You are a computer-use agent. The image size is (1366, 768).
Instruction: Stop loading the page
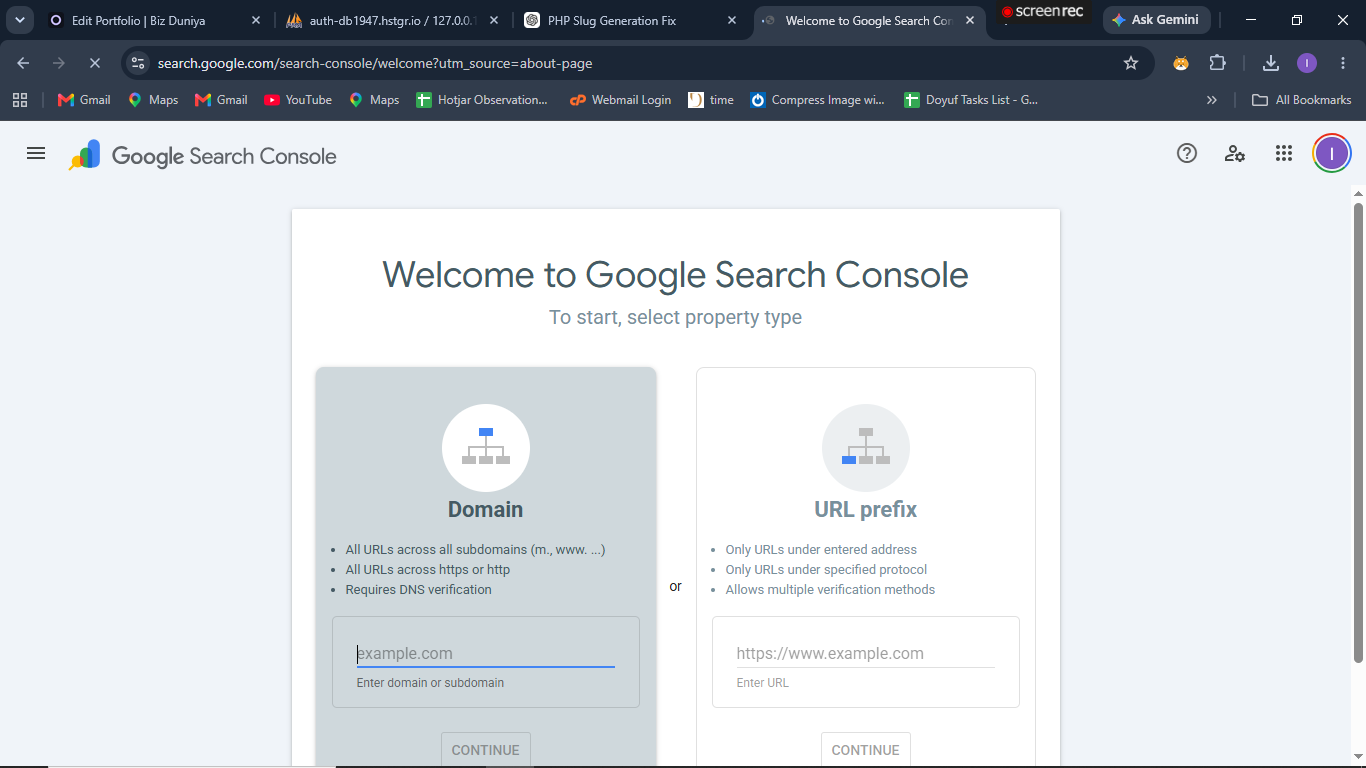94,63
